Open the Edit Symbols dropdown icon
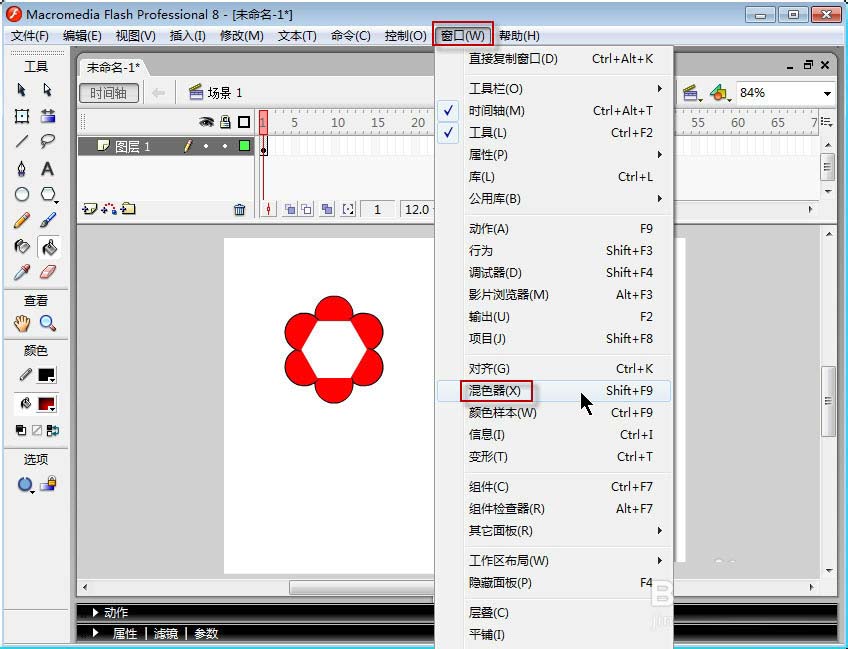The height and width of the screenshot is (649, 848). click(x=720, y=93)
